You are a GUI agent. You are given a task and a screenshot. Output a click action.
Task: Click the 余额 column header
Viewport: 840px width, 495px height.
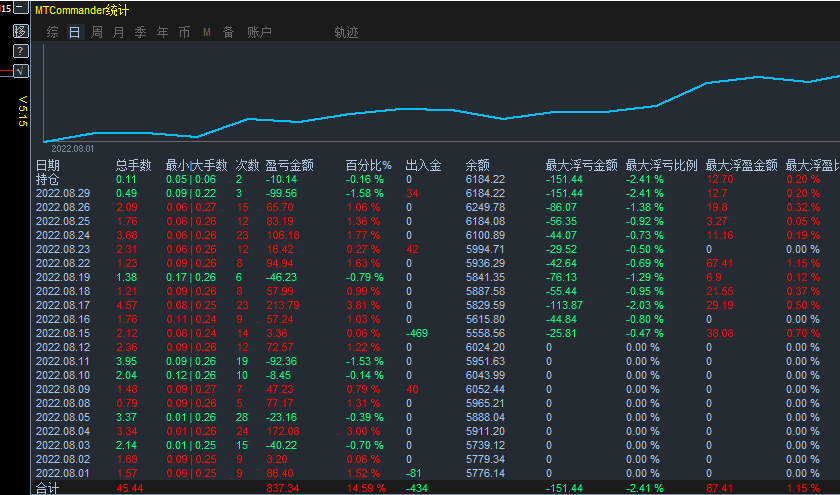pos(477,165)
